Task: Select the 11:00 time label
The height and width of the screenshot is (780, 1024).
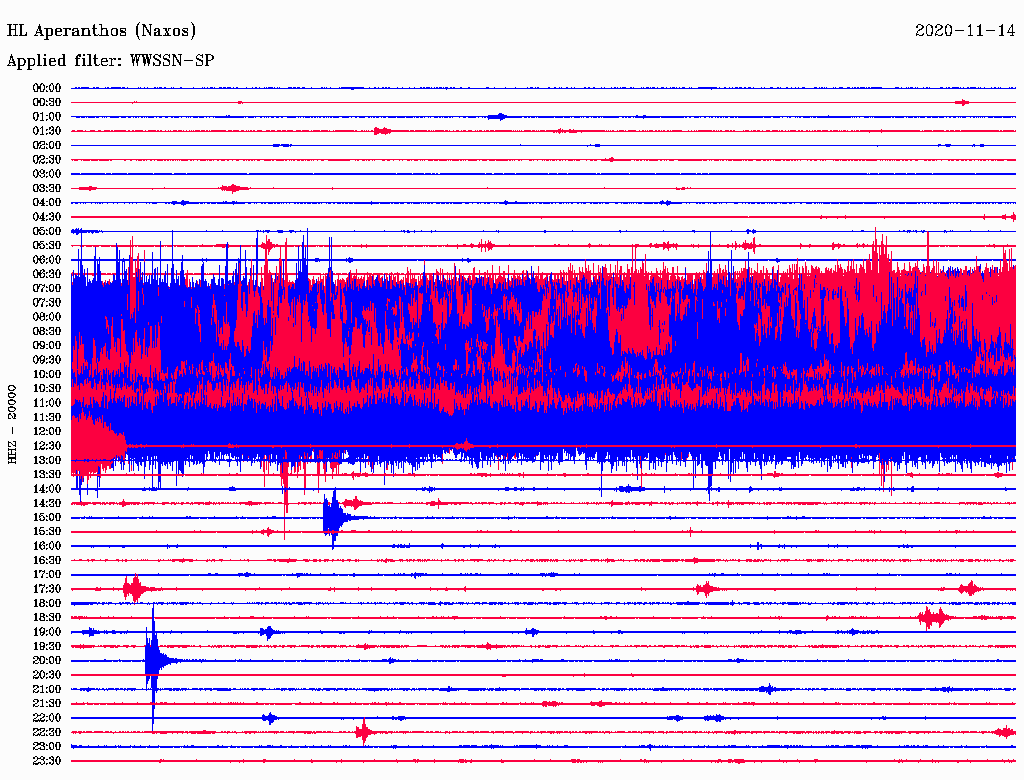Action: (x=47, y=403)
